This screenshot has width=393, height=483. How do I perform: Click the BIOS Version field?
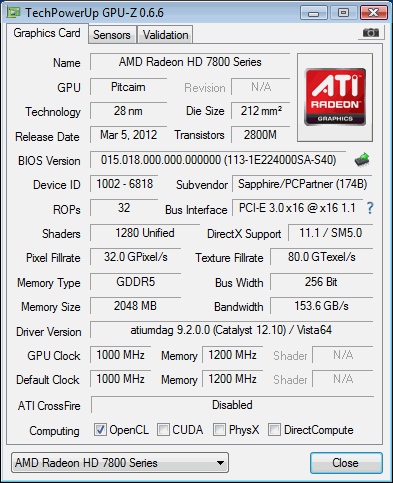[218, 160]
